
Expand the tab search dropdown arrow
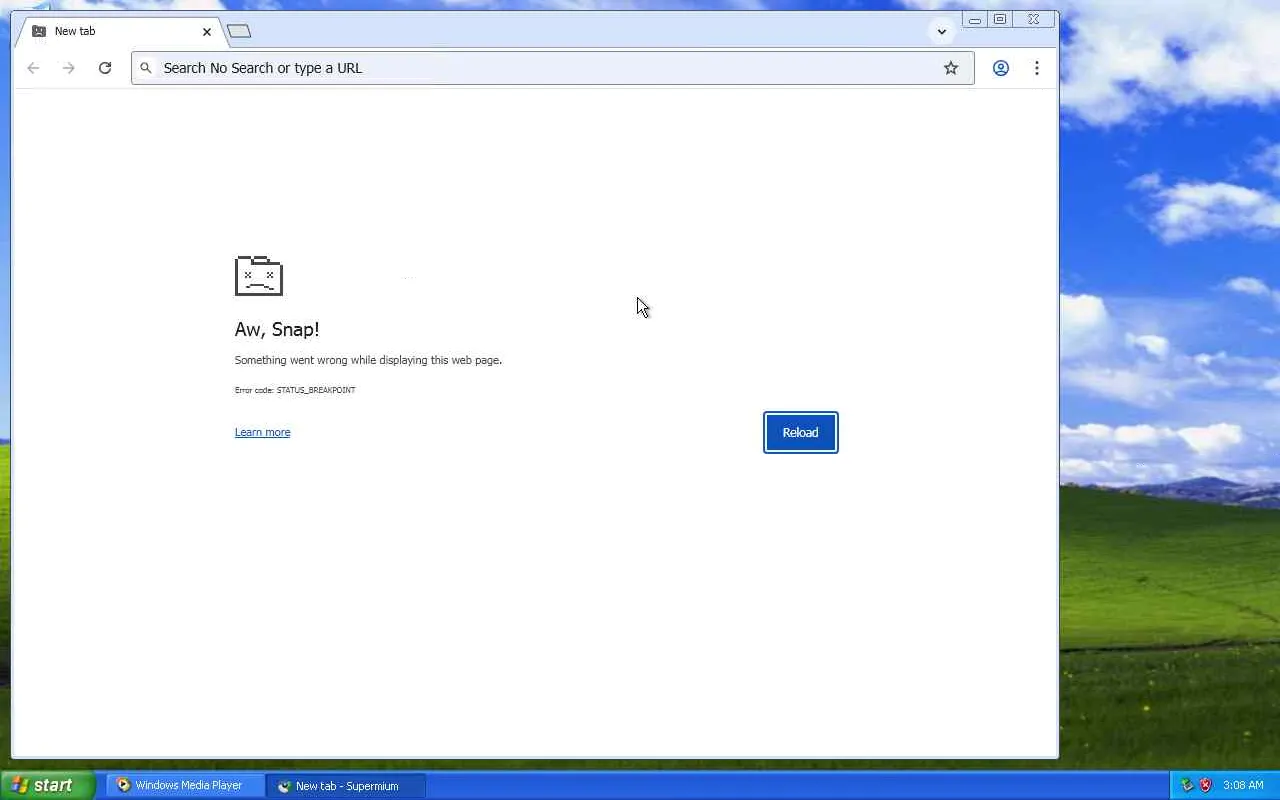(x=941, y=31)
